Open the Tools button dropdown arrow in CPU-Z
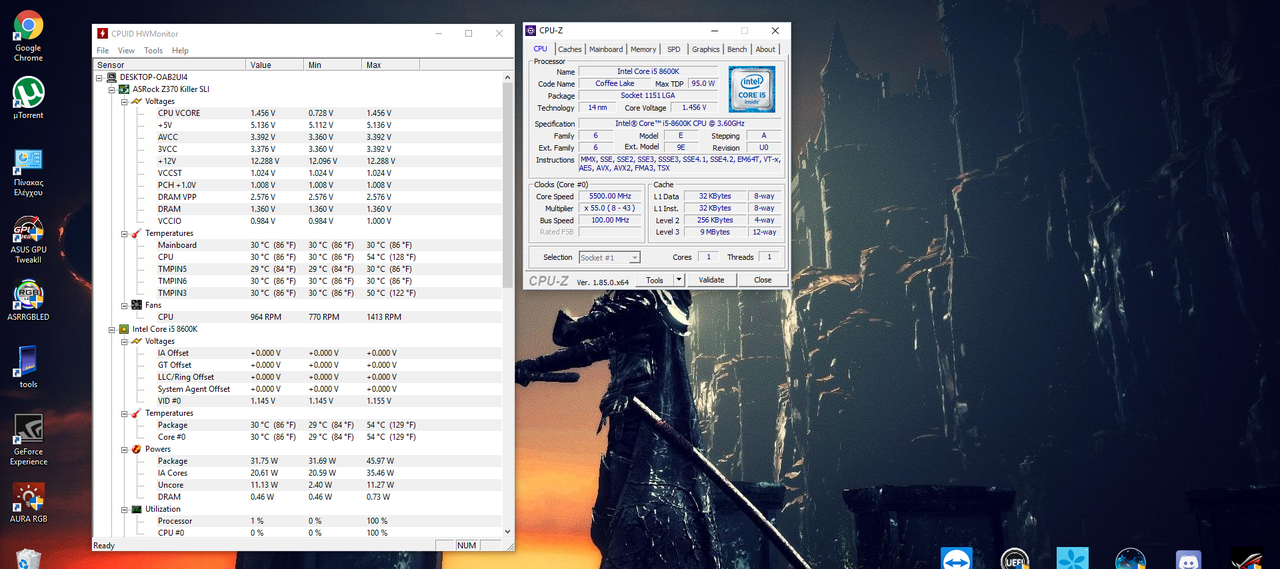Viewport: 1280px width, 569px height. [x=679, y=280]
